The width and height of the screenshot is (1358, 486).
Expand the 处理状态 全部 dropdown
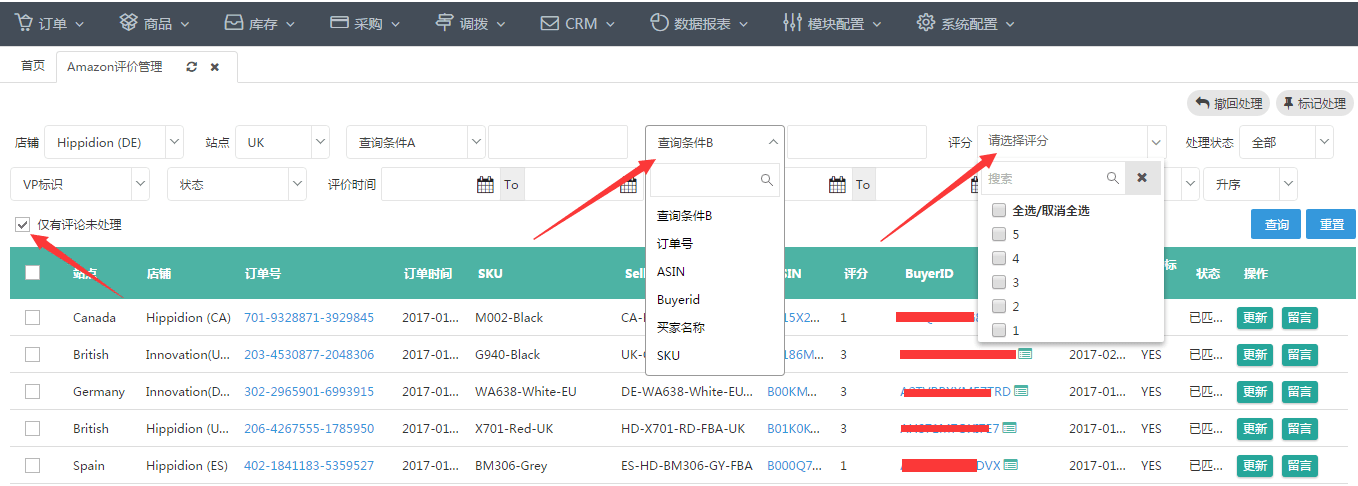pos(1324,142)
